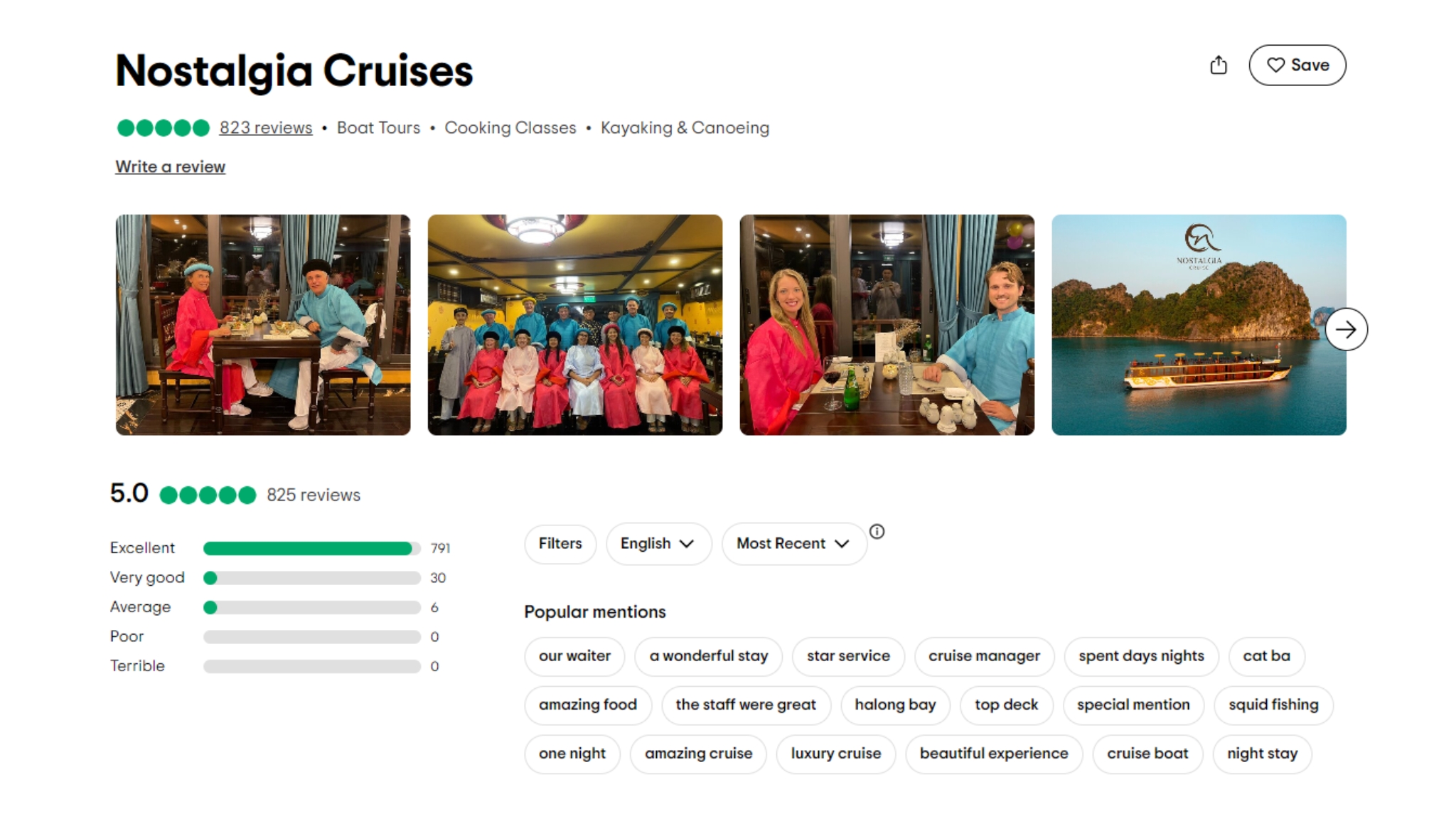Filter by the luxury cruise mention
1456x819 pixels.
point(835,754)
